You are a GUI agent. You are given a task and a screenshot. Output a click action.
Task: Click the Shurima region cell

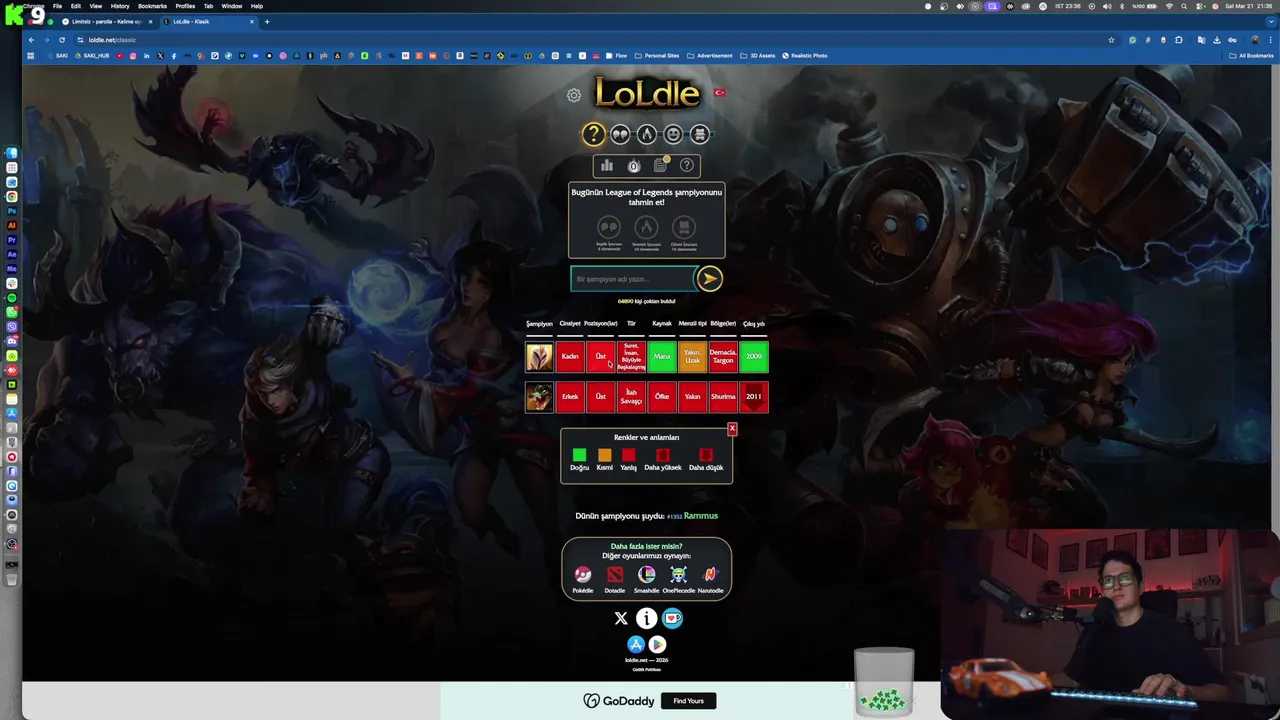(723, 397)
